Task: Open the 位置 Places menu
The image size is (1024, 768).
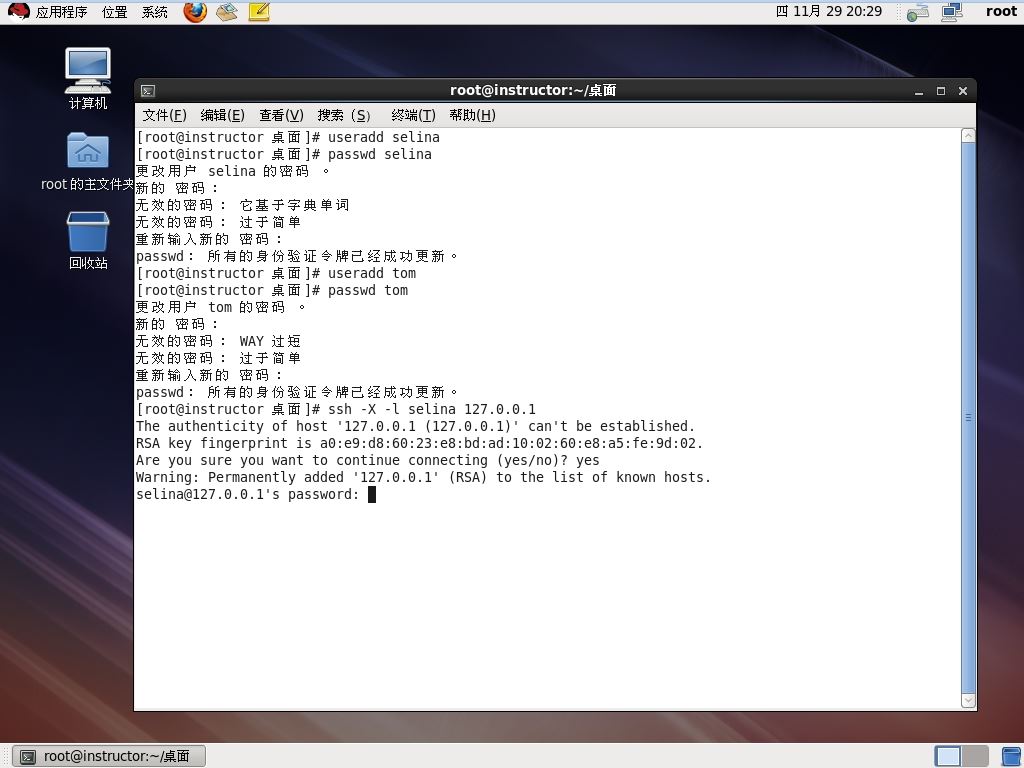Action: coord(115,12)
